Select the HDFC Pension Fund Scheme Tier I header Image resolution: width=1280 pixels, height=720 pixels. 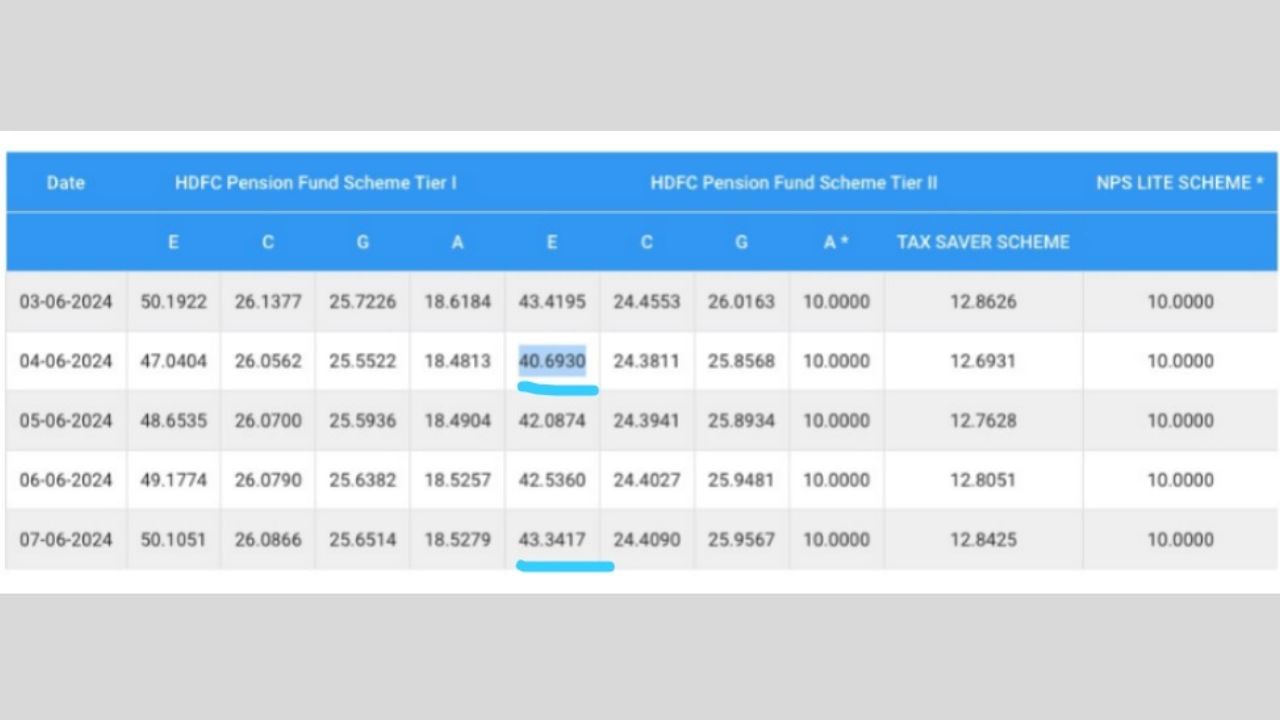point(316,183)
